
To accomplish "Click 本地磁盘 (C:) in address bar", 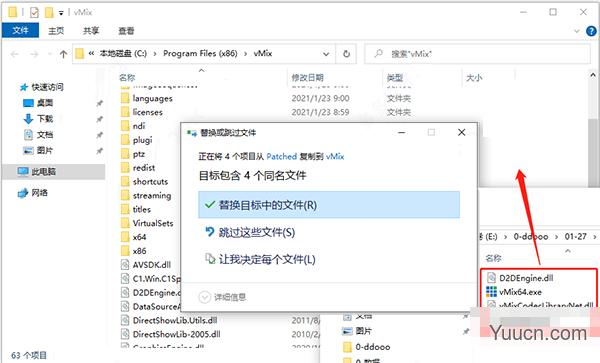I will 123,54.
